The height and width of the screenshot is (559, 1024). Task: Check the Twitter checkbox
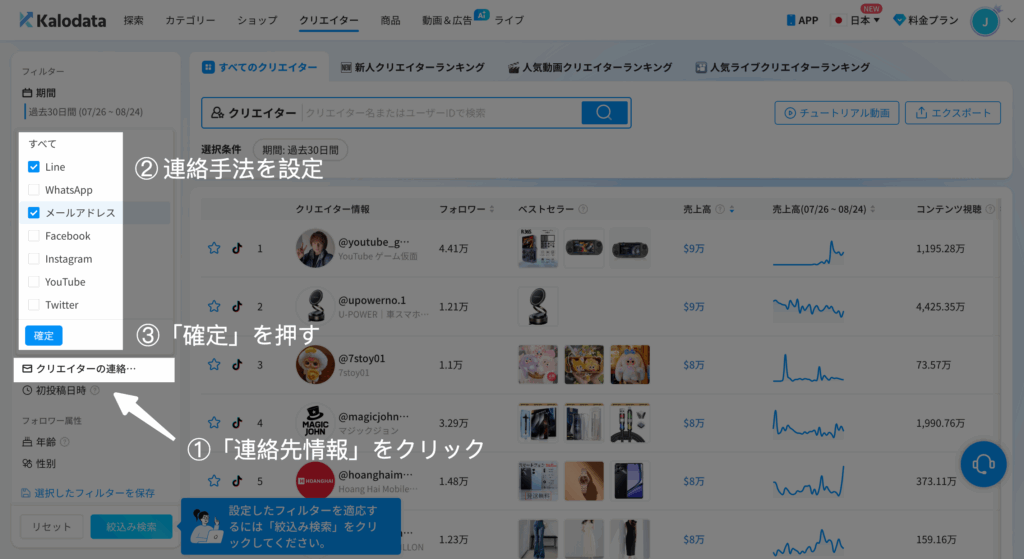(34, 305)
